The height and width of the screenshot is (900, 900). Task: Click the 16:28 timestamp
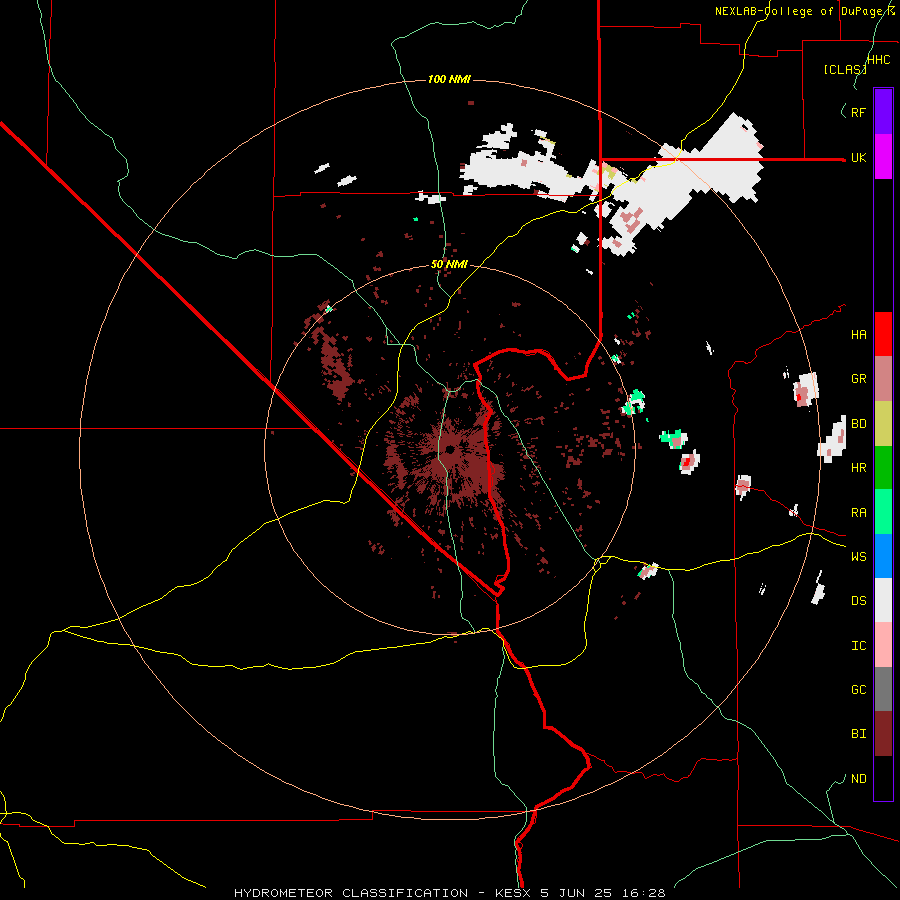[645, 893]
